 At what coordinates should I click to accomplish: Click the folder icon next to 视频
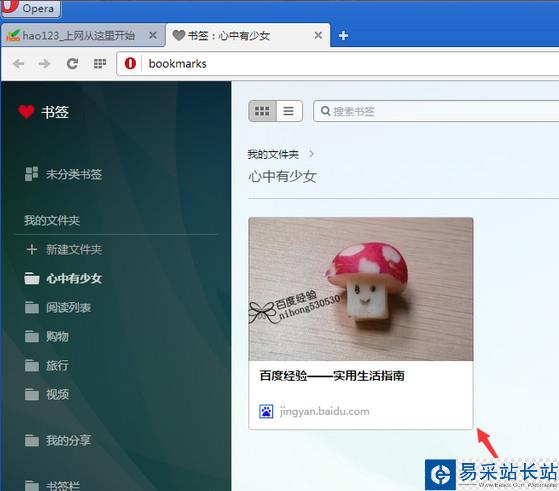coord(32,394)
